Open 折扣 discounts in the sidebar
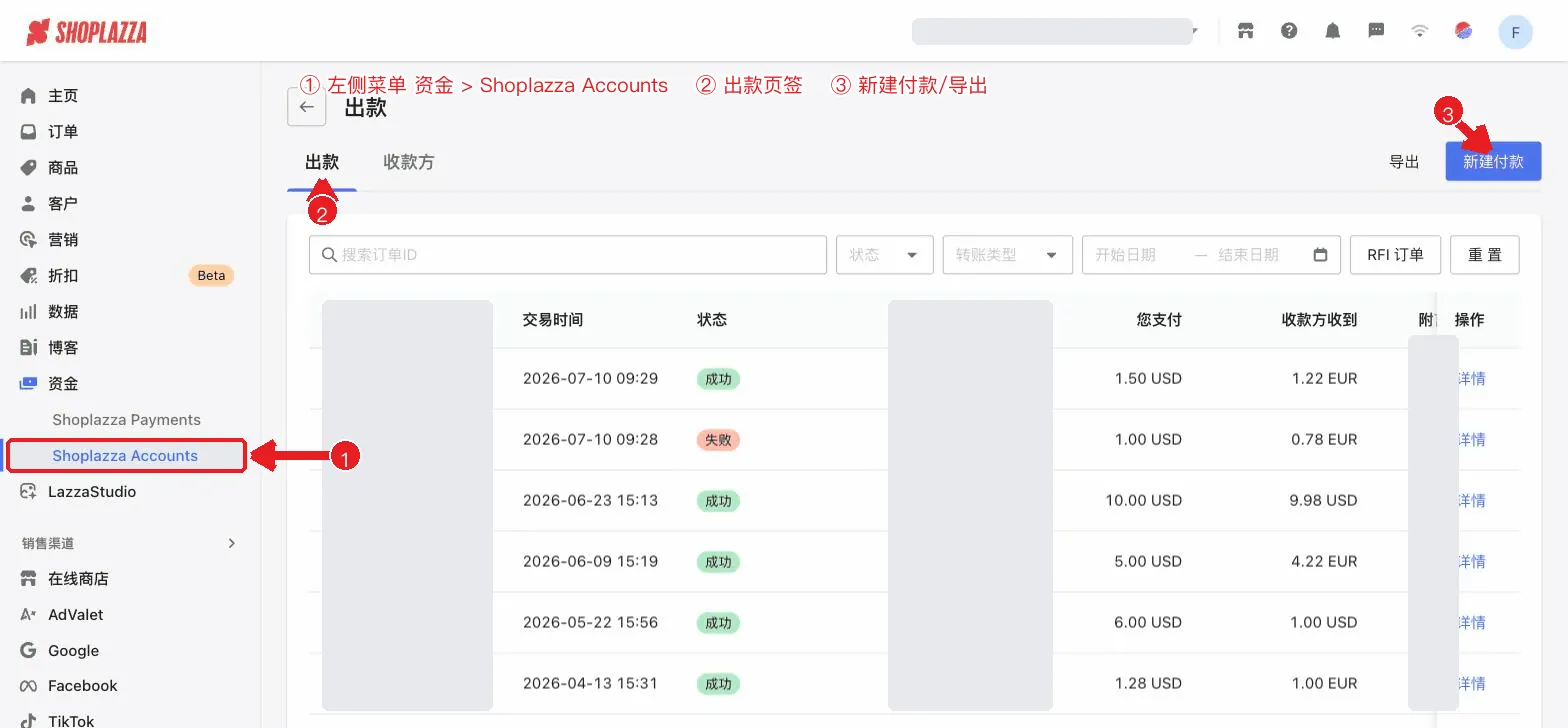The width and height of the screenshot is (1568, 728). pos(63,276)
